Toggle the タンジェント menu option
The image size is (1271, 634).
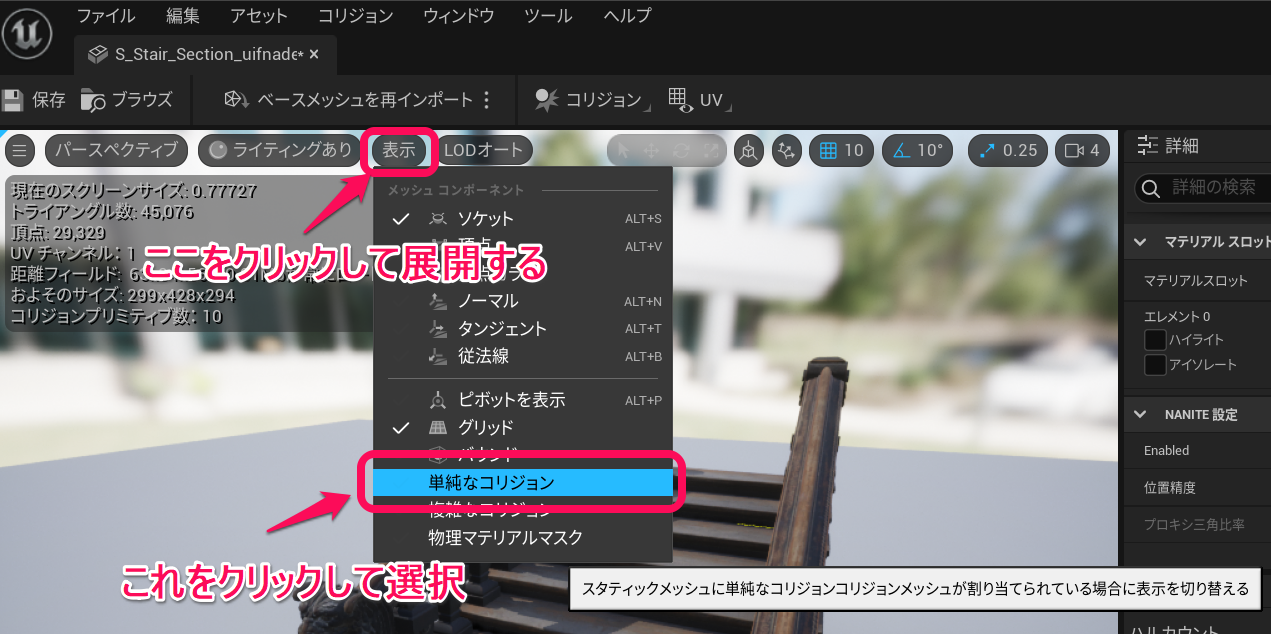[524, 328]
